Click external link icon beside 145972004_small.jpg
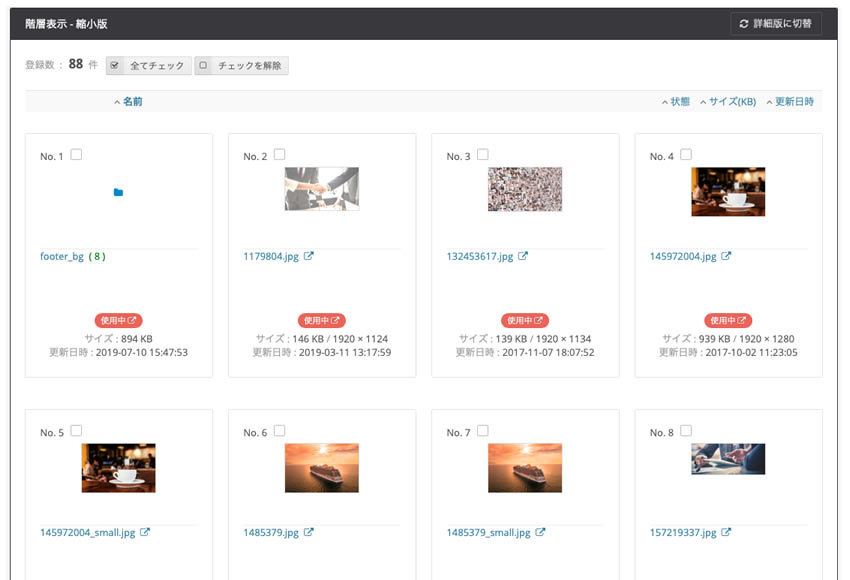Screen dimensions: 850x580 click(x=145, y=532)
